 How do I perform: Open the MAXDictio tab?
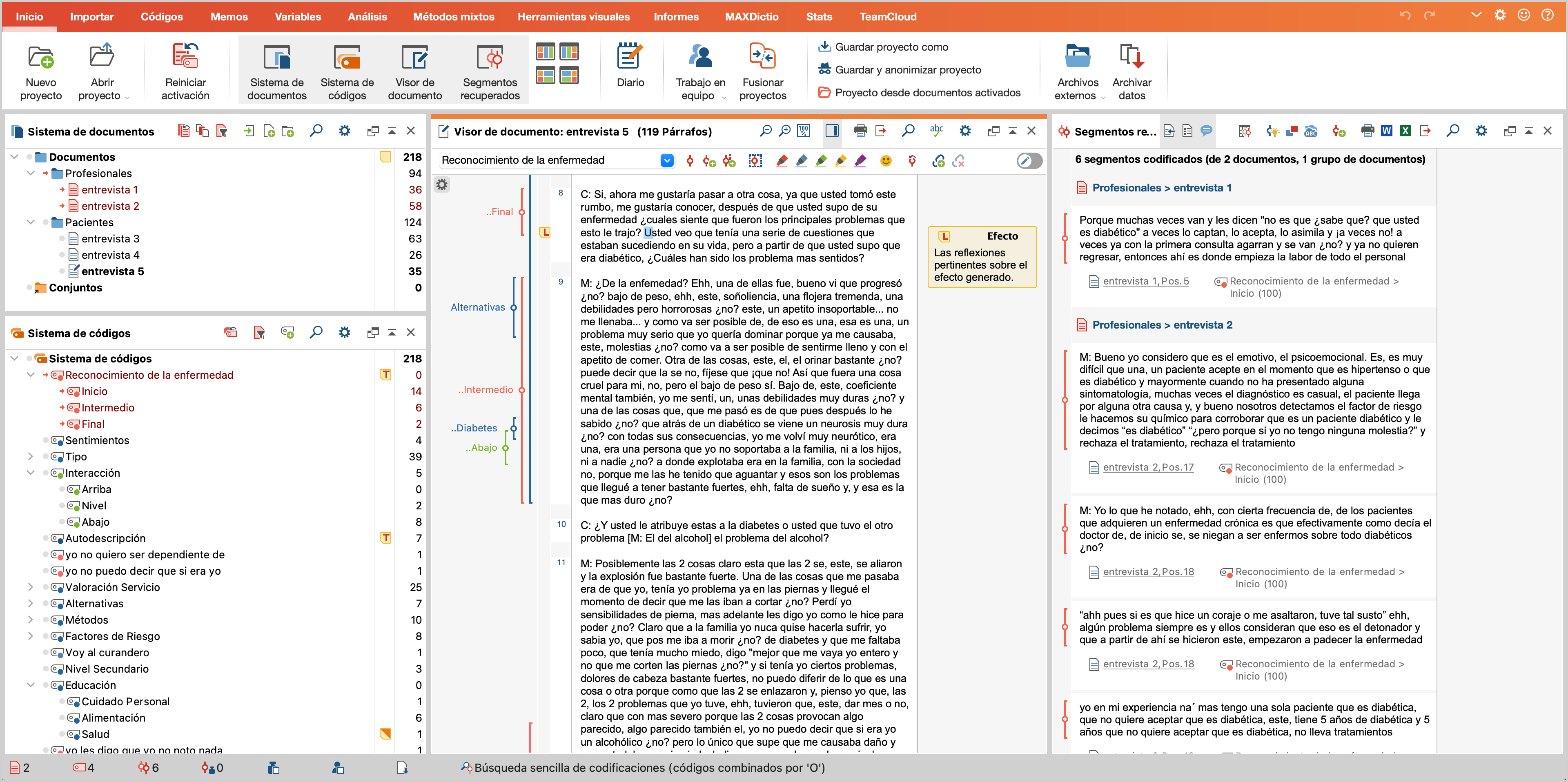[751, 16]
